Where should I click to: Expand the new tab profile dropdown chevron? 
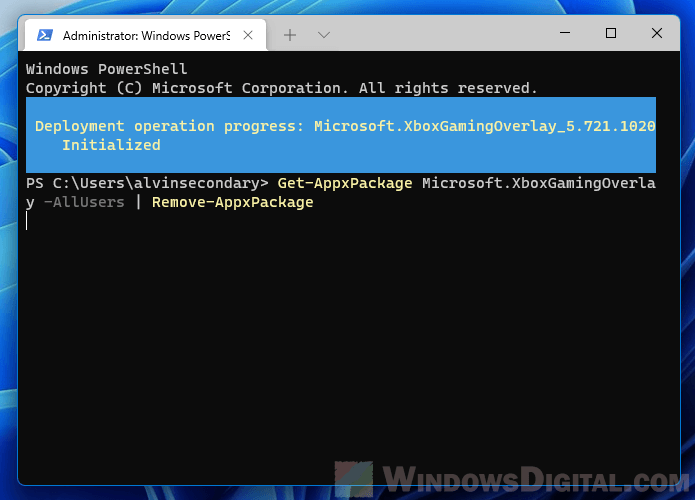tap(324, 35)
